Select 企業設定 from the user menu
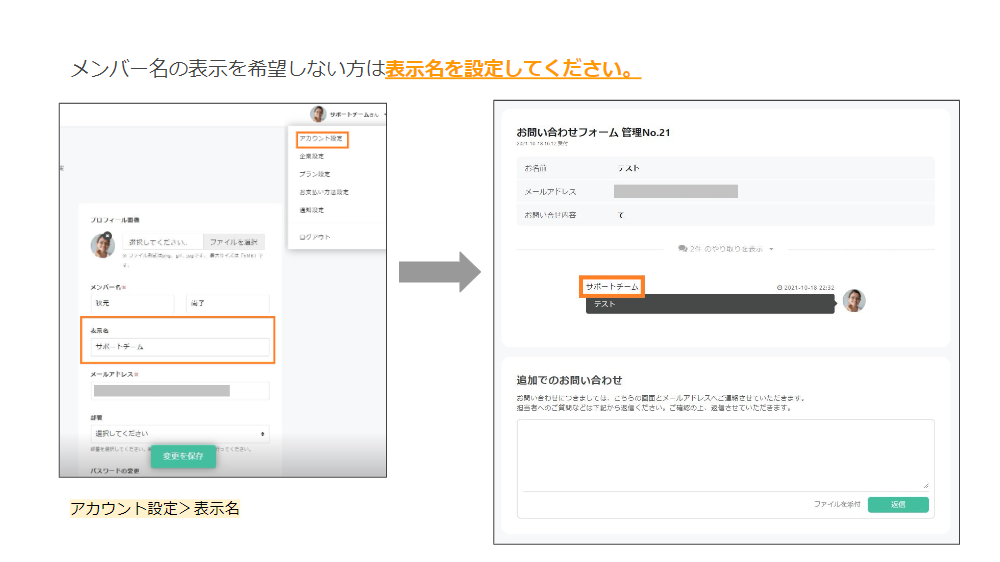The height and width of the screenshot is (562, 1000). 312,156
